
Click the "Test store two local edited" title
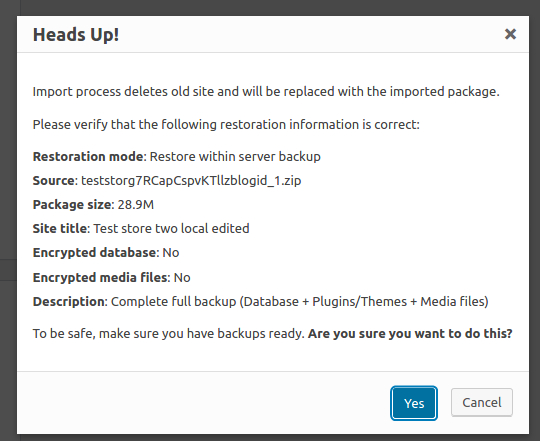tap(171, 229)
